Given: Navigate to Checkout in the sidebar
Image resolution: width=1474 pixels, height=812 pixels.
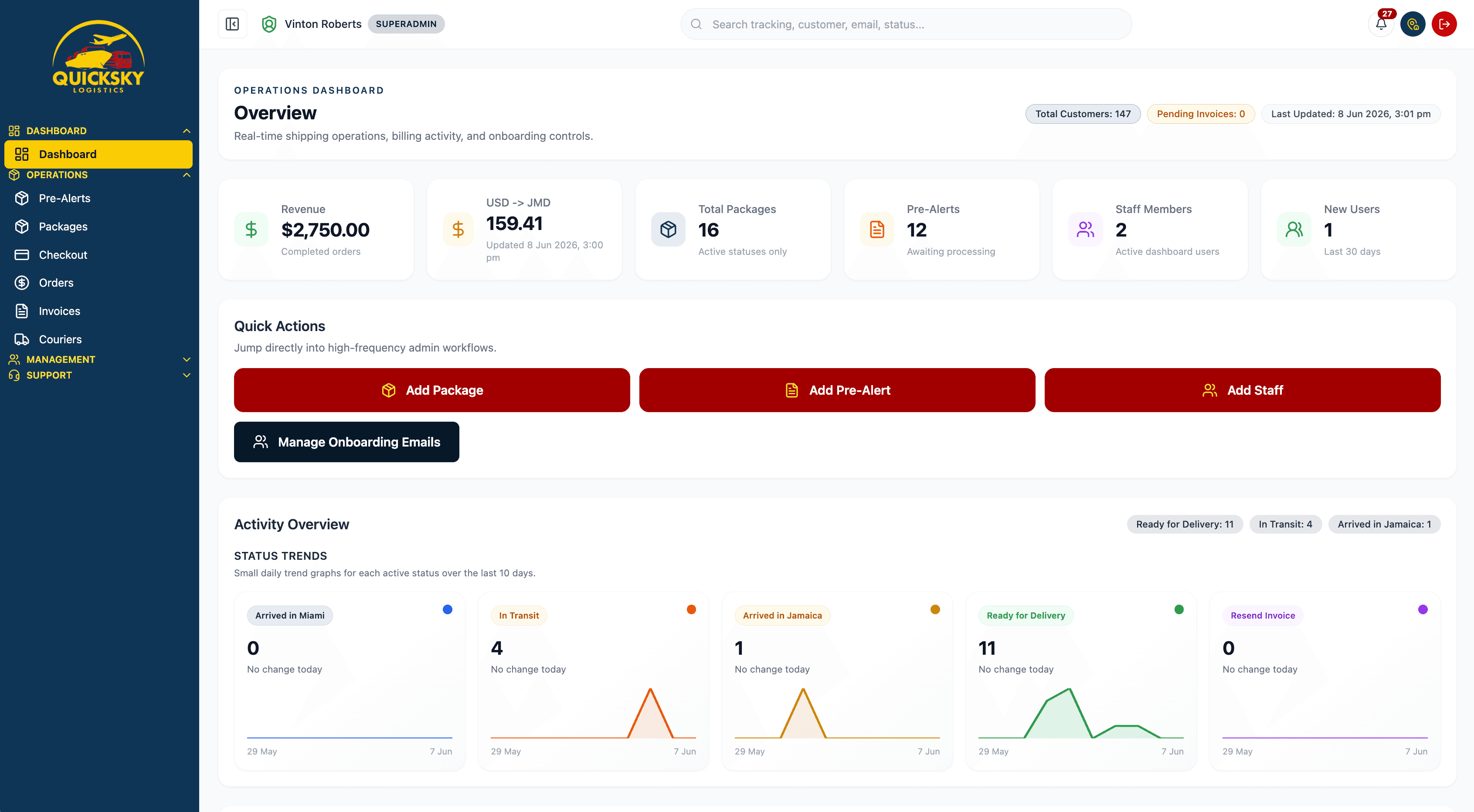Looking at the screenshot, I should click(98, 255).
